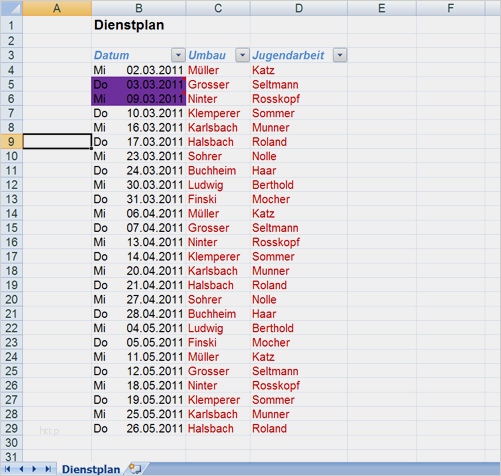Click previous sheet navigation arrow

pos(21,469)
